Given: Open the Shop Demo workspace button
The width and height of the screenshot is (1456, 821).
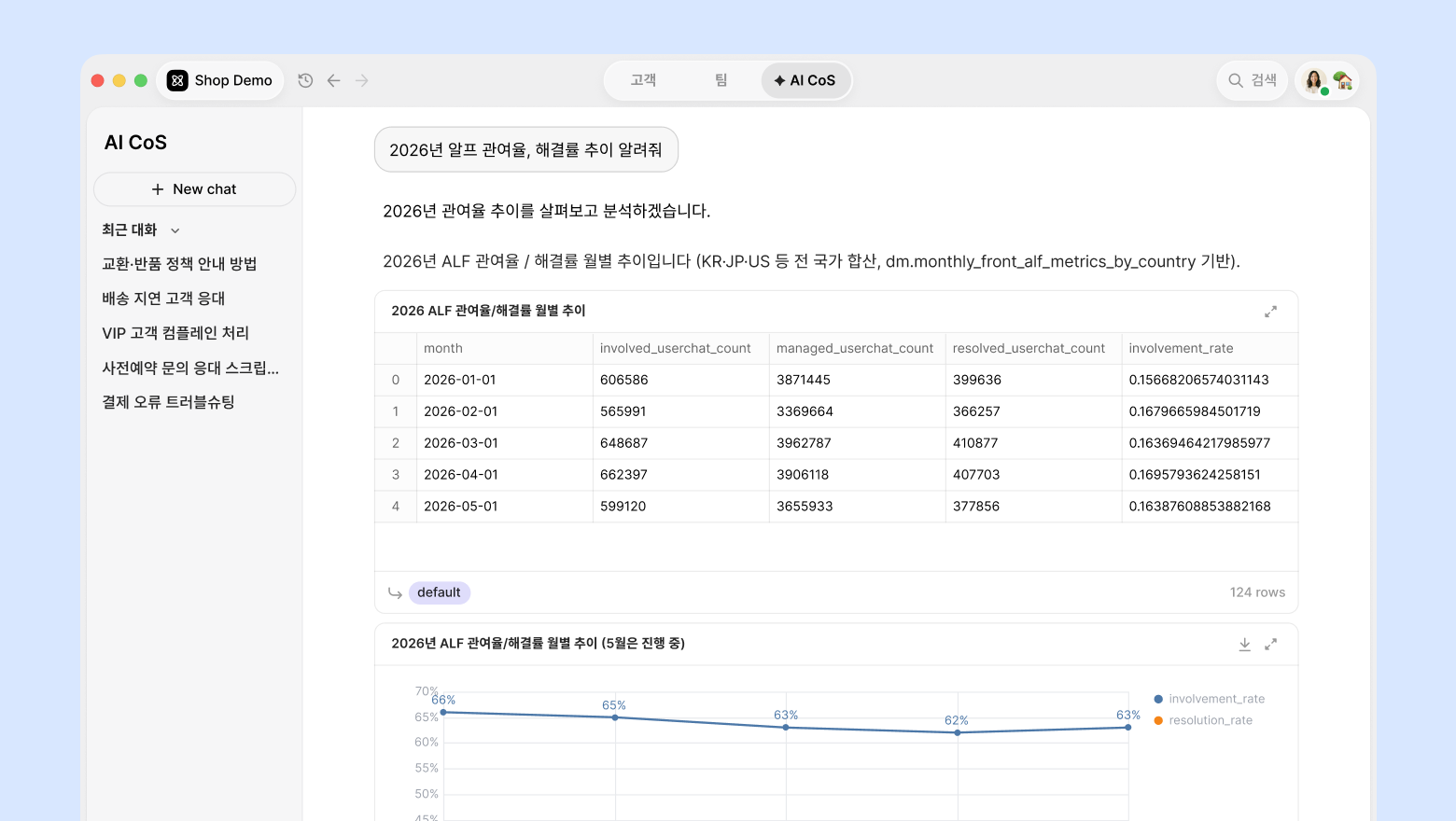Looking at the screenshot, I should (x=220, y=80).
